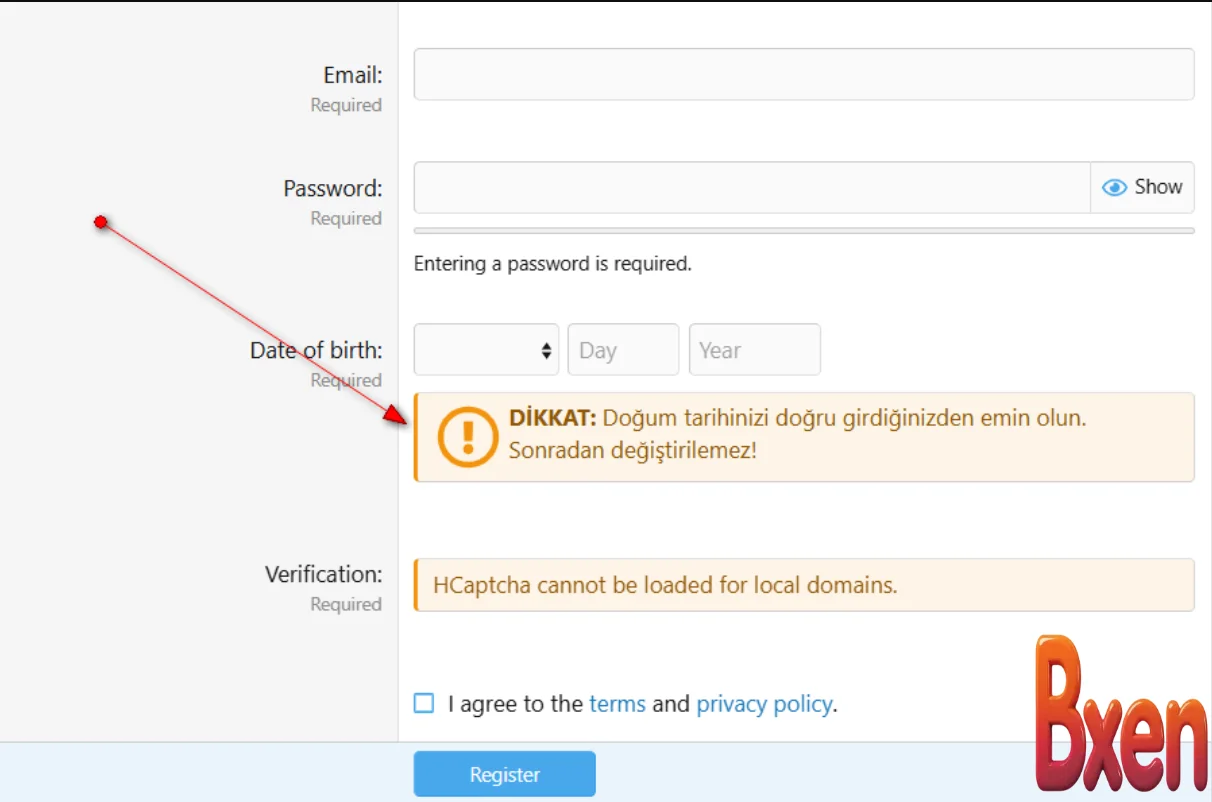Click the orange exclamation warning icon

pyautogui.click(x=467, y=437)
